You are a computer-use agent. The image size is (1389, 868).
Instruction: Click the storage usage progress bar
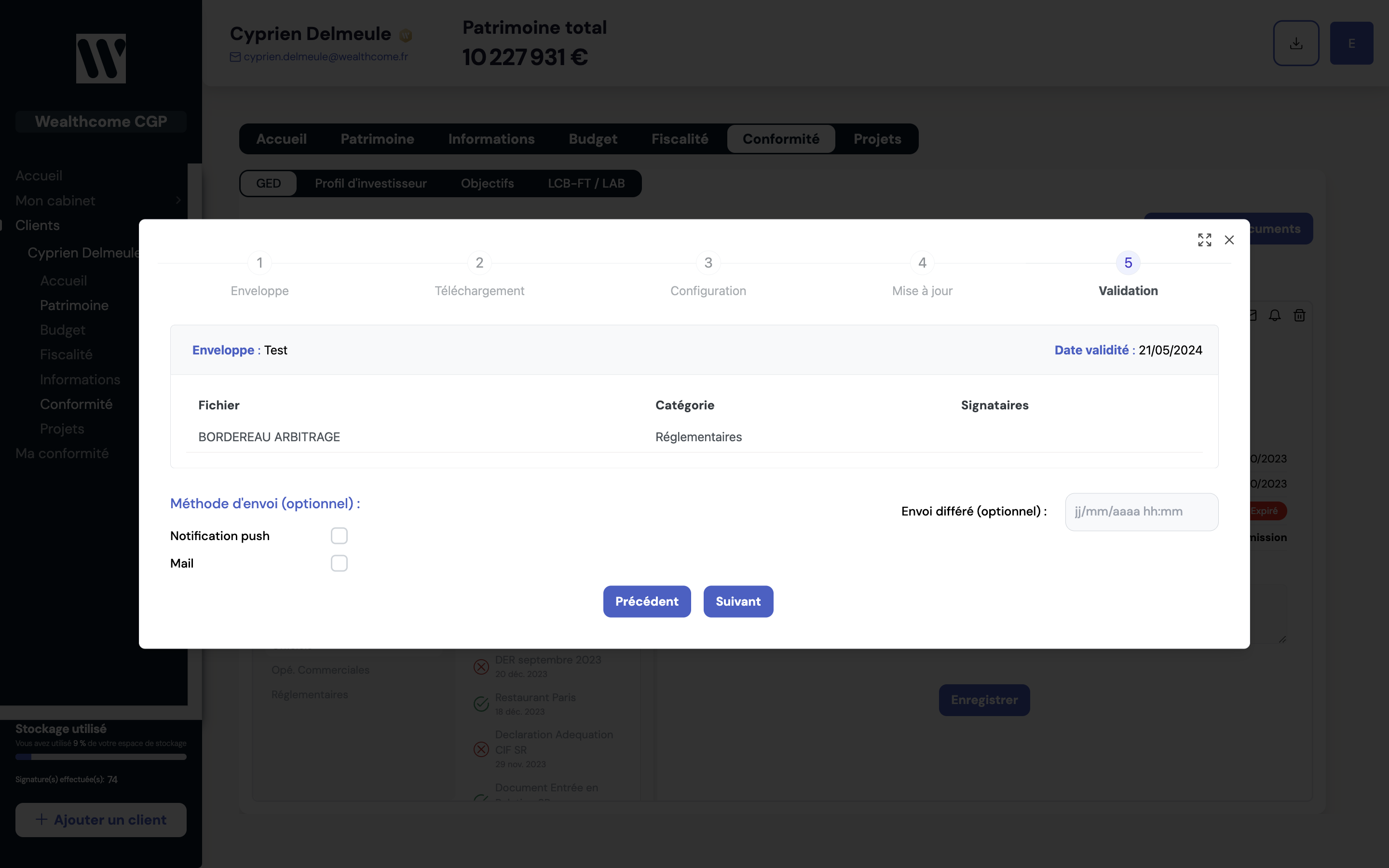pos(101,757)
